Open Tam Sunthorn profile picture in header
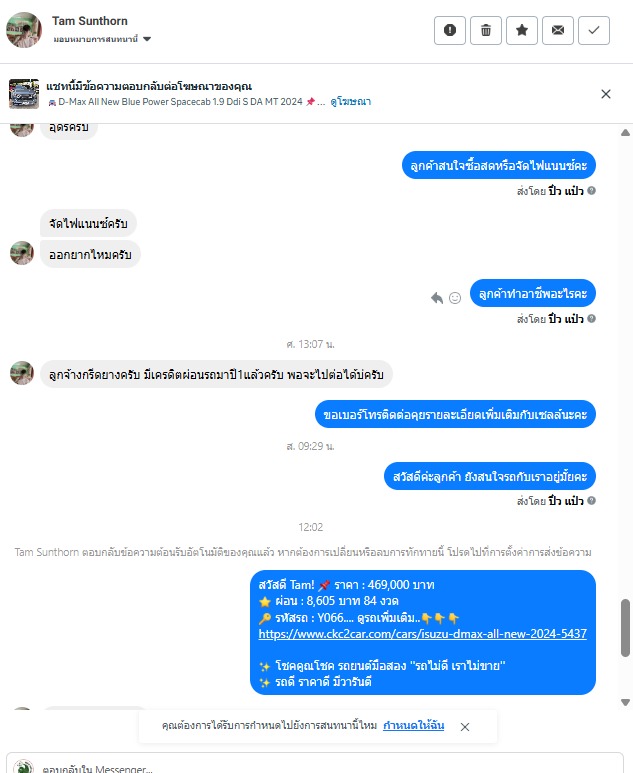 (24, 30)
